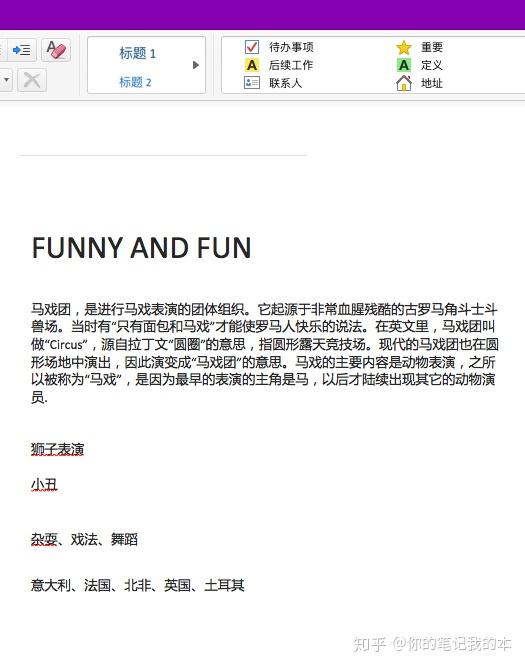Open the small dropdown arrow beside delete icon

coord(6,80)
